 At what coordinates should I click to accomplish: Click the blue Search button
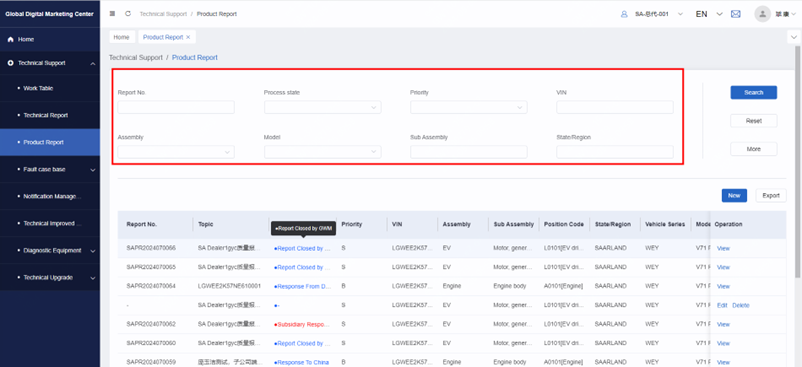click(x=753, y=93)
